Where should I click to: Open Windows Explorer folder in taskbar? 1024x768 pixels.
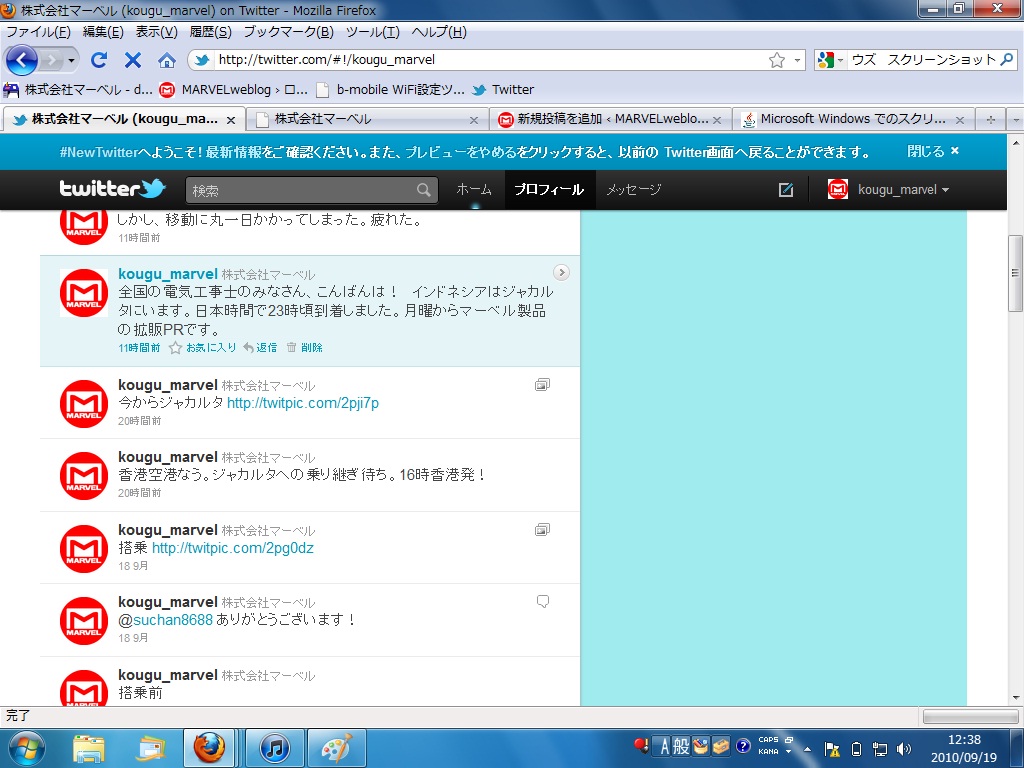(89, 749)
